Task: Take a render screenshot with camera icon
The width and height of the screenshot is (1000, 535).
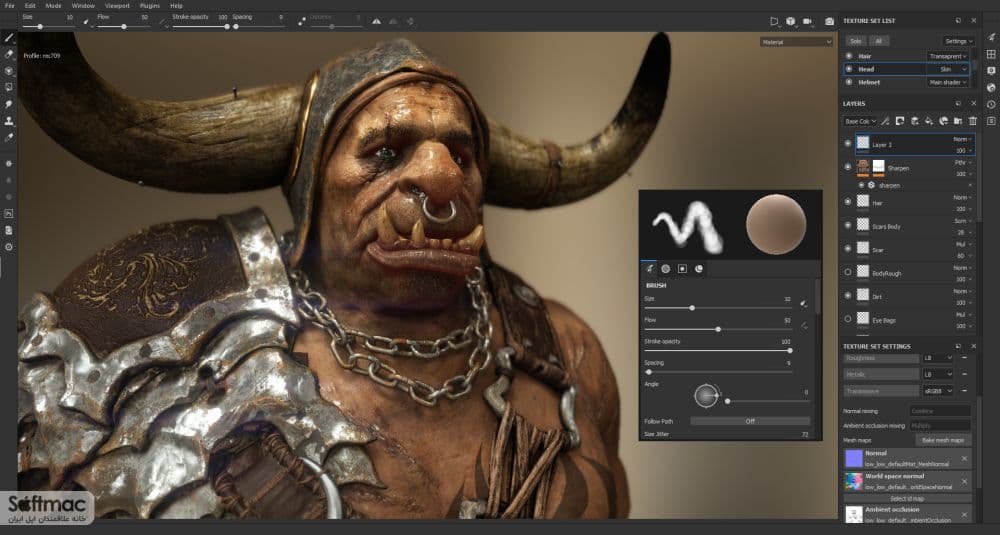Action: [x=829, y=21]
